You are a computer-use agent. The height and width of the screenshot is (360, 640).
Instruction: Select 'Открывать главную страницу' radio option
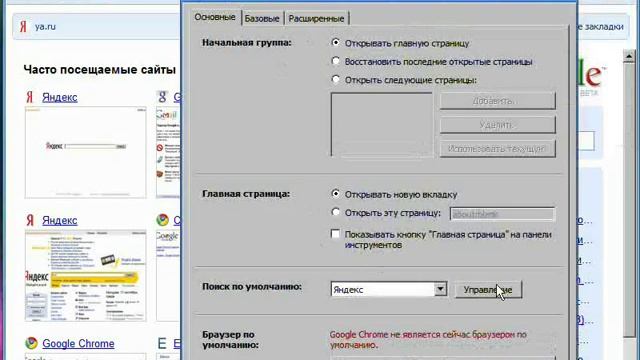click(336, 42)
